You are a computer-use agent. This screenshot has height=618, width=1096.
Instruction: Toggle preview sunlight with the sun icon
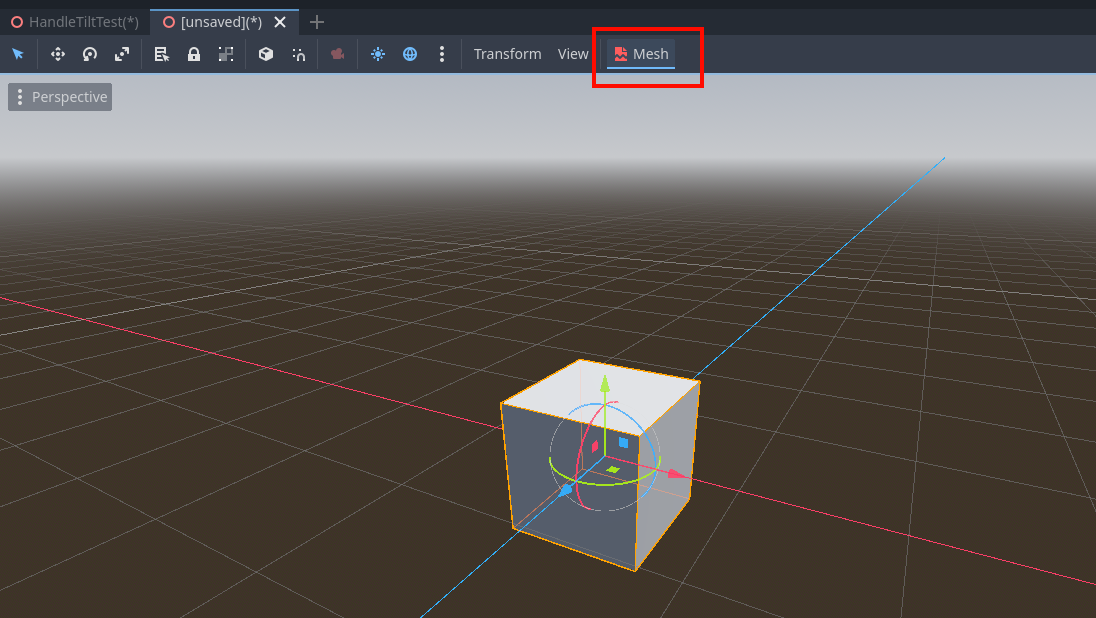pyautogui.click(x=377, y=54)
